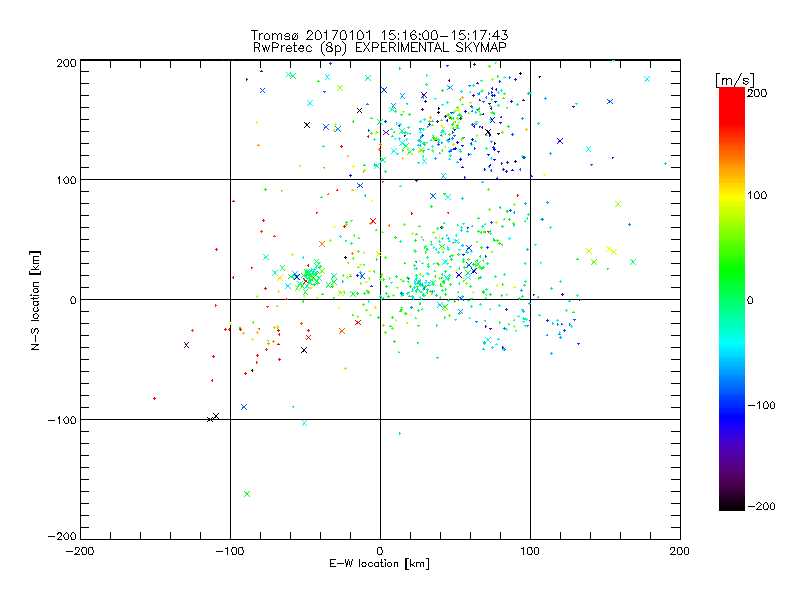The height and width of the screenshot is (600, 800).
Task: Select the y-axis tick label '200'
Action: 66,63
